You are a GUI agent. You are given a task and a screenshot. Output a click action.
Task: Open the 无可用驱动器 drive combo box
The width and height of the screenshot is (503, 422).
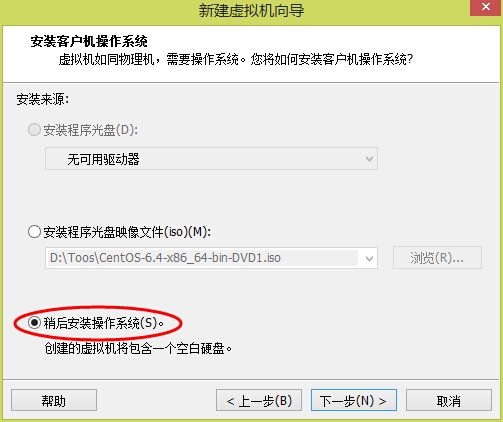[211, 159]
